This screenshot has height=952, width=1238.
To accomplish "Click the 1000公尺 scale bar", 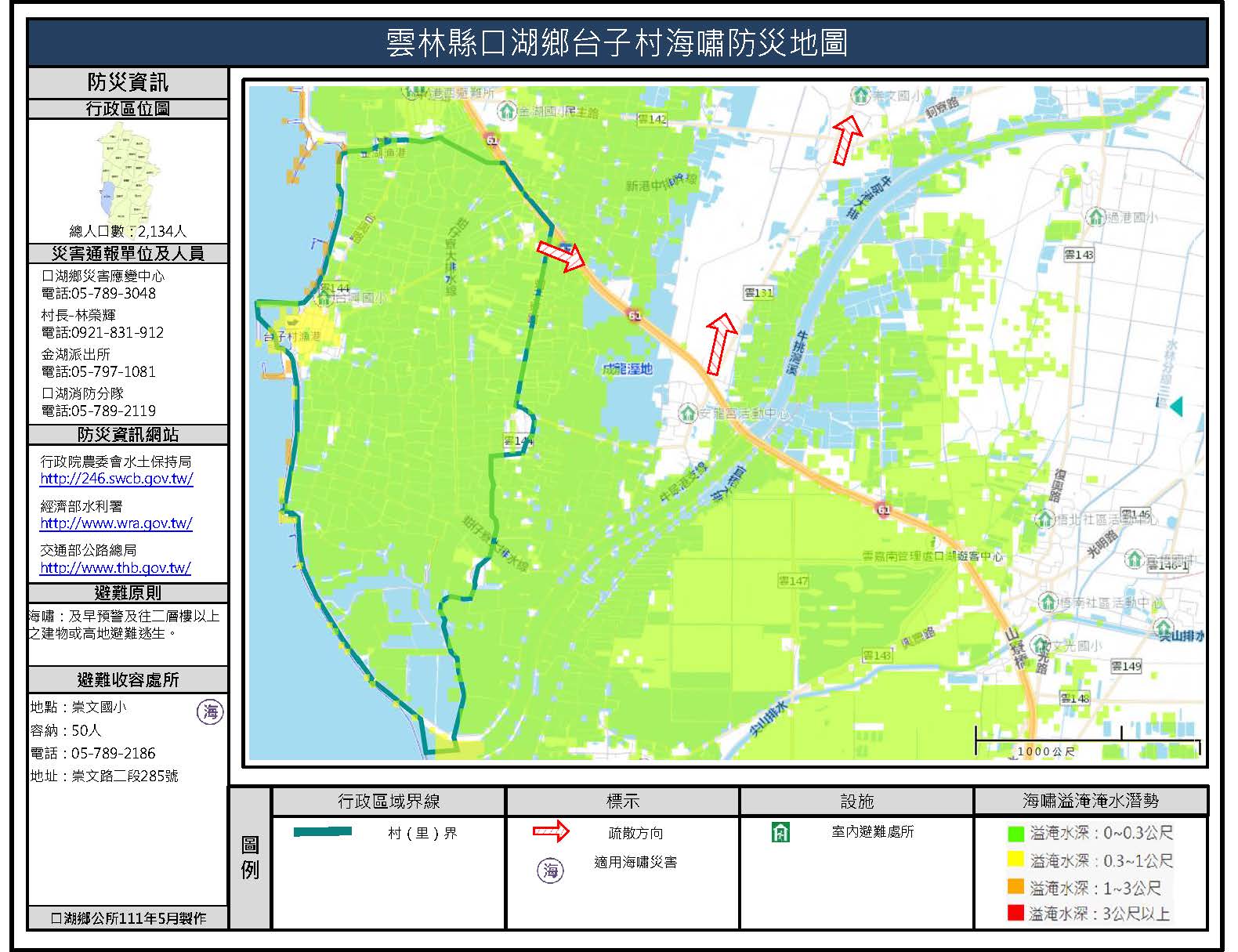I will point(1087,742).
